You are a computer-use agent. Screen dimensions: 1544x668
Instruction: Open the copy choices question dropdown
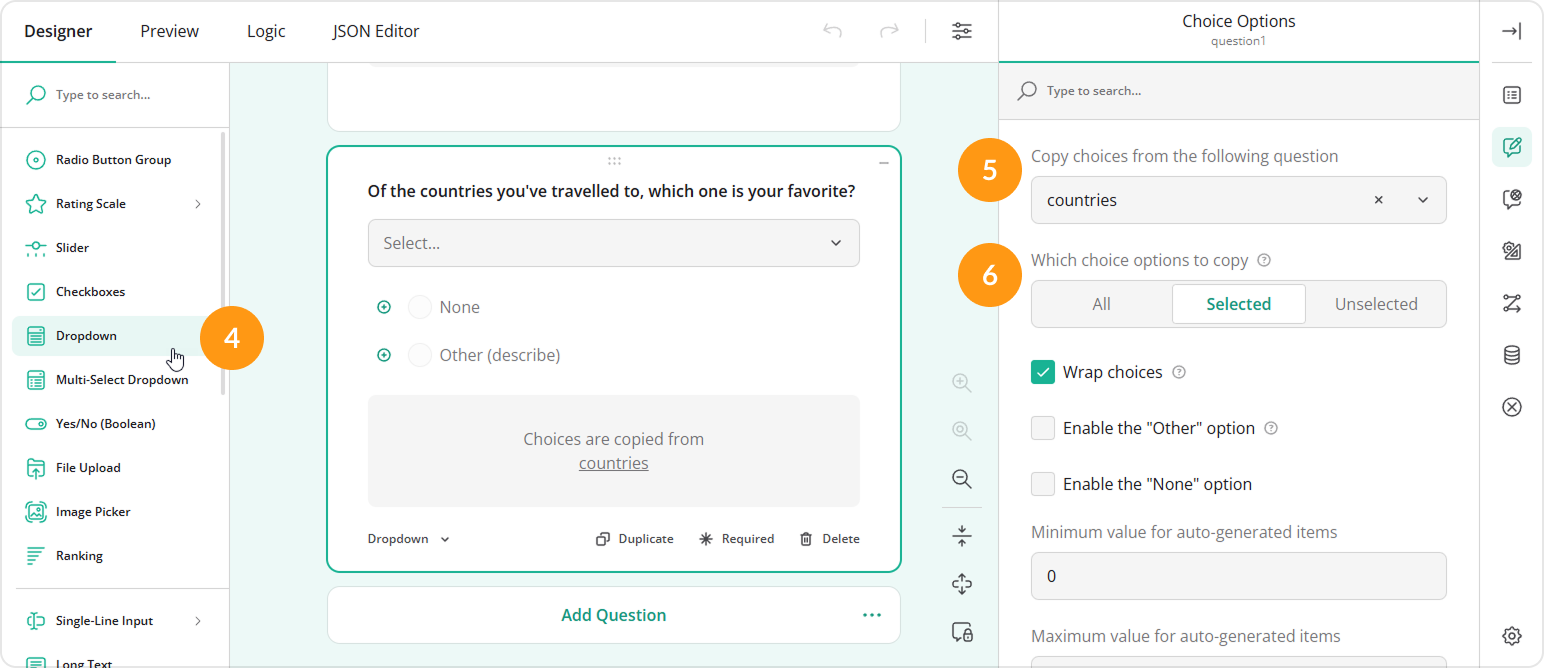(x=1423, y=200)
